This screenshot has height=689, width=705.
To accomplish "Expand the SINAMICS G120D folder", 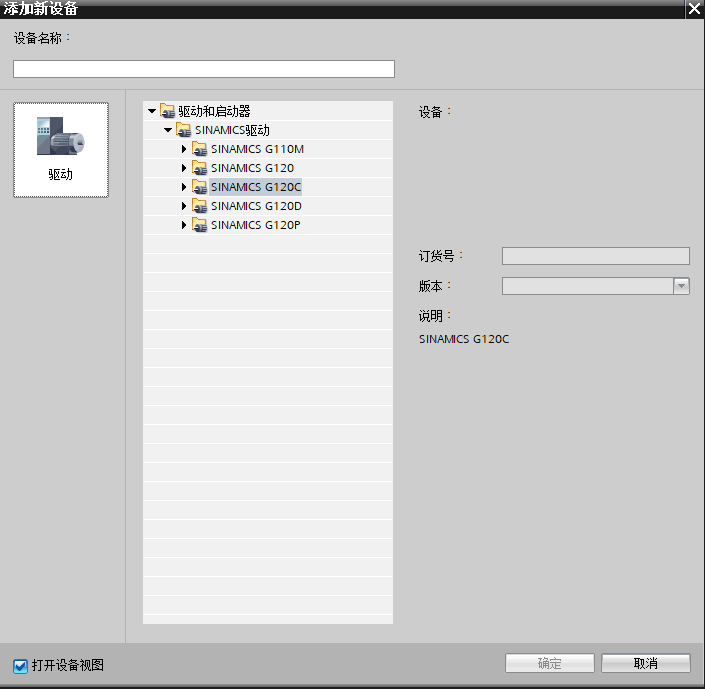I will pyautogui.click(x=184, y=206).
